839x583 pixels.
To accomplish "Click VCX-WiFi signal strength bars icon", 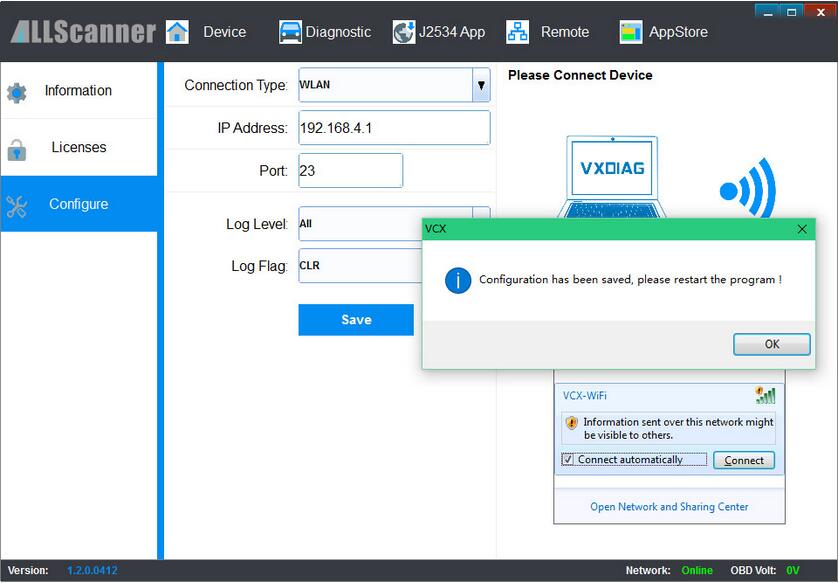I will tap(765, 395).
